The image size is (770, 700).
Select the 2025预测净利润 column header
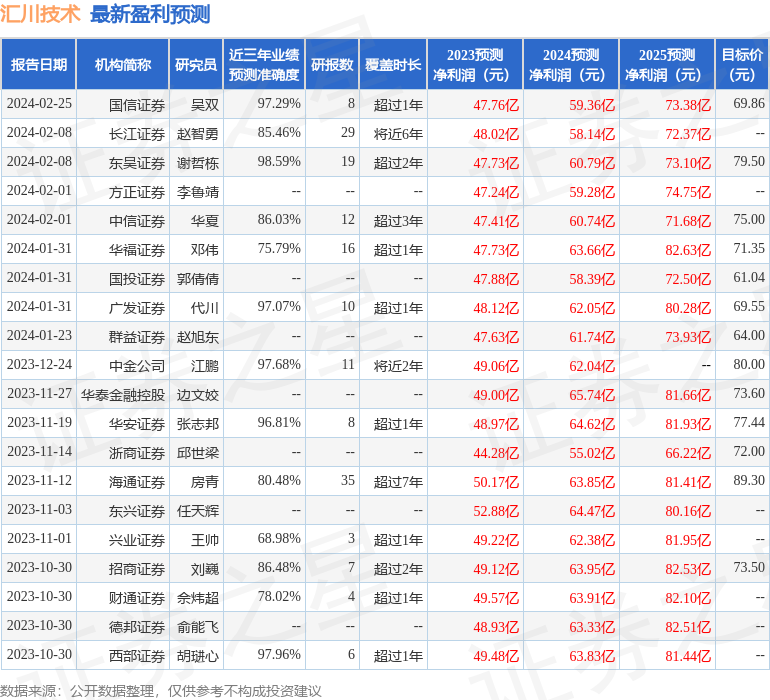point(667,64)
